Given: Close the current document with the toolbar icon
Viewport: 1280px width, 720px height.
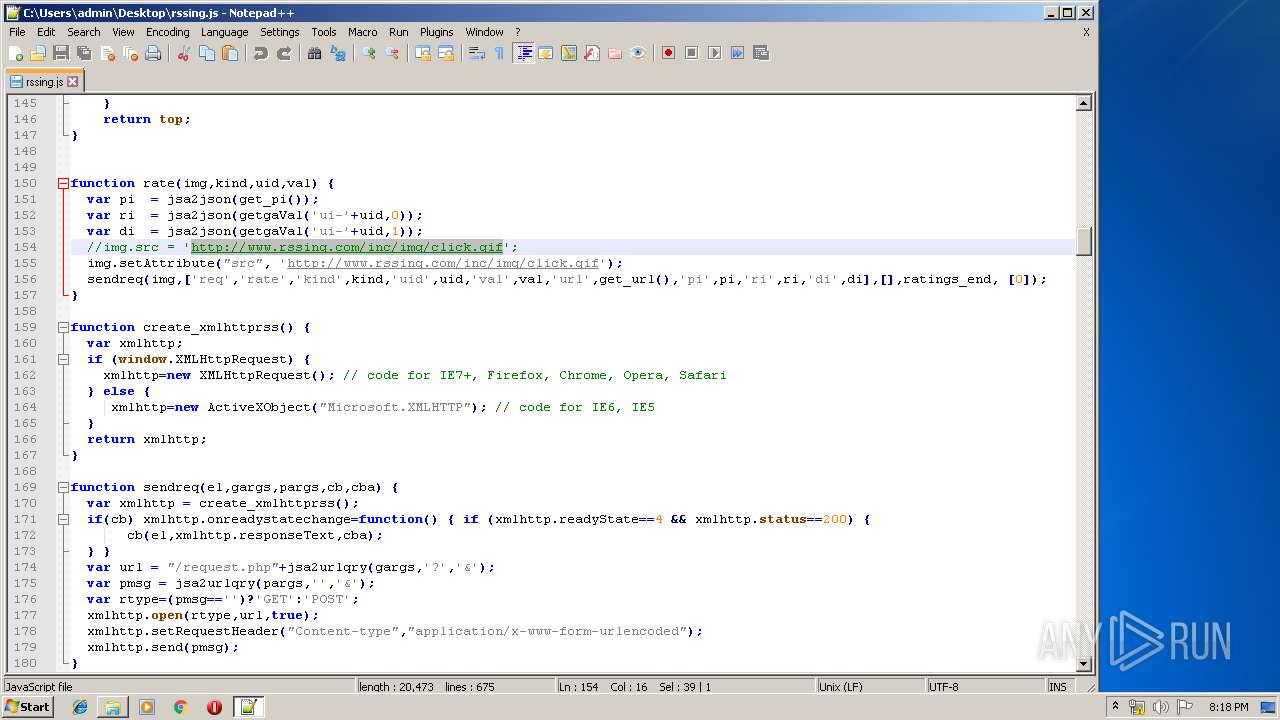Looking at the screenshot, I should (107, 53).
